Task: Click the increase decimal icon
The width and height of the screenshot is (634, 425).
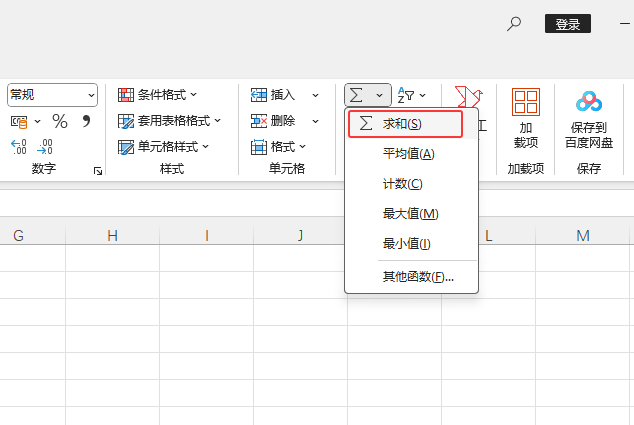Action: coord(19,147)
